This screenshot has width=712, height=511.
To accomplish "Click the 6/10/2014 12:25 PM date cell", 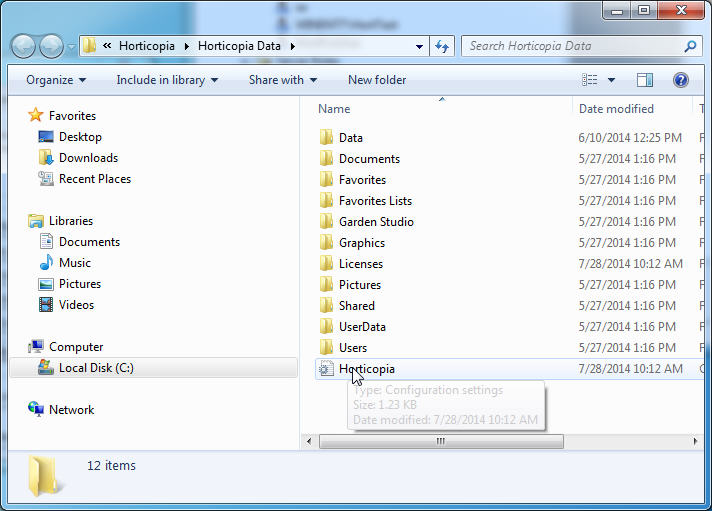I will 630,138.
